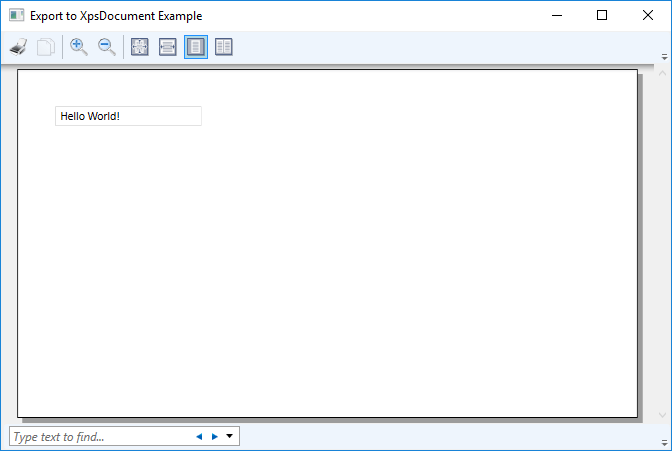The width and height of the screenshot is (672, 451).
Task: Zoom in with the magnifier plus icon
Action: coord(79,47)
